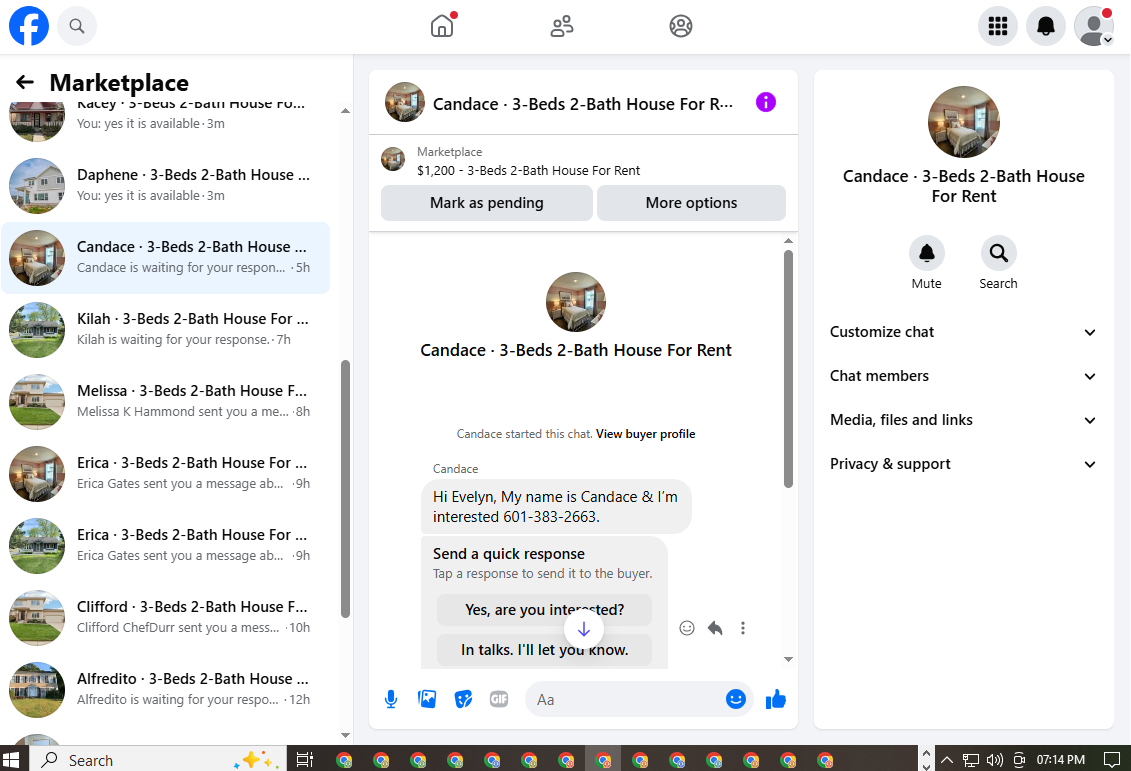Send quick response 'In talks. I'll let you know.'
The image size is (1131, 771).
click(x=545, y=650)
